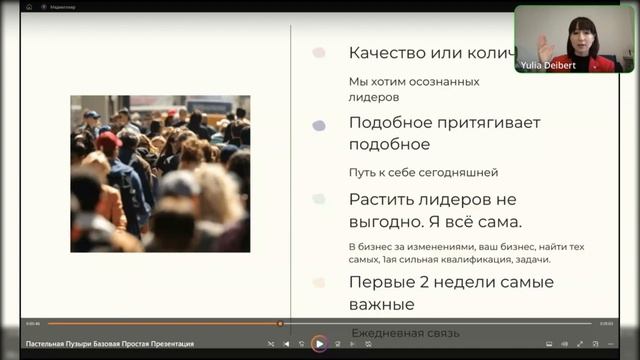Click the total duration label

point(607,324)
